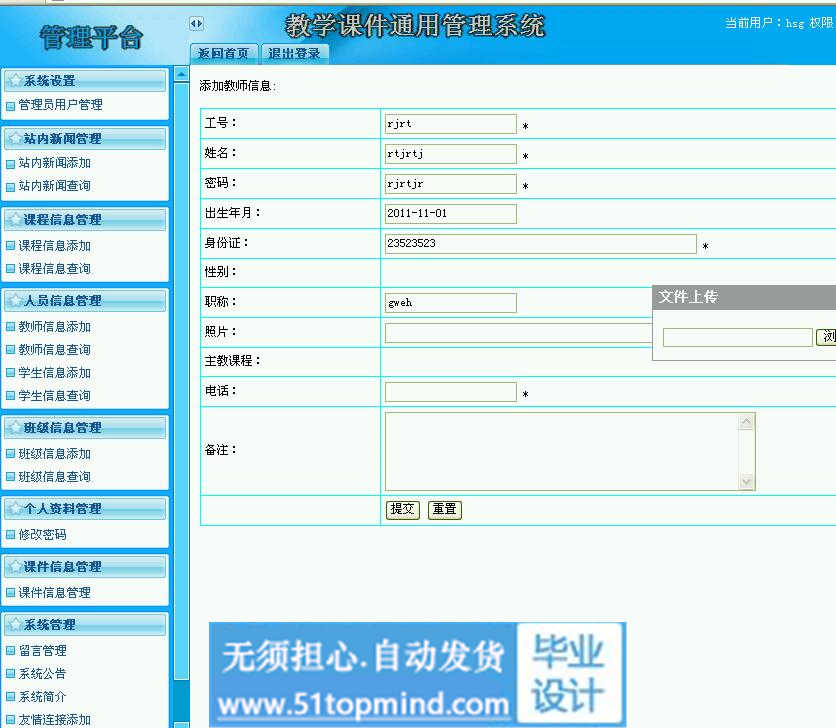Image resolution: width=836 pixels, height=728 pixels.
Task: Open 班级信息查询 link
Action: pyautogui.click(x=55, y=477)
